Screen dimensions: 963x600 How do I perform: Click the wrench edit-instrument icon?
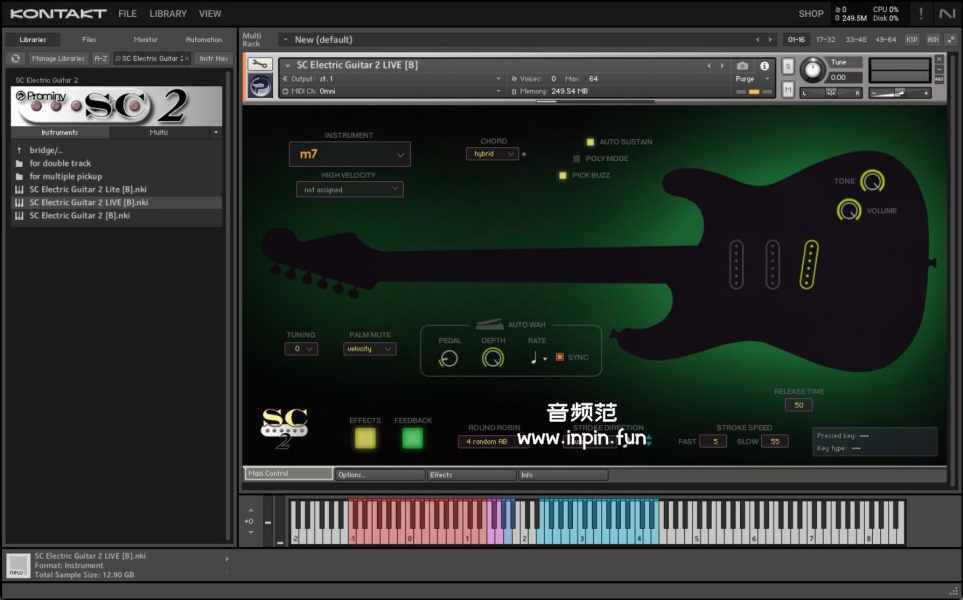click(259, 65)
